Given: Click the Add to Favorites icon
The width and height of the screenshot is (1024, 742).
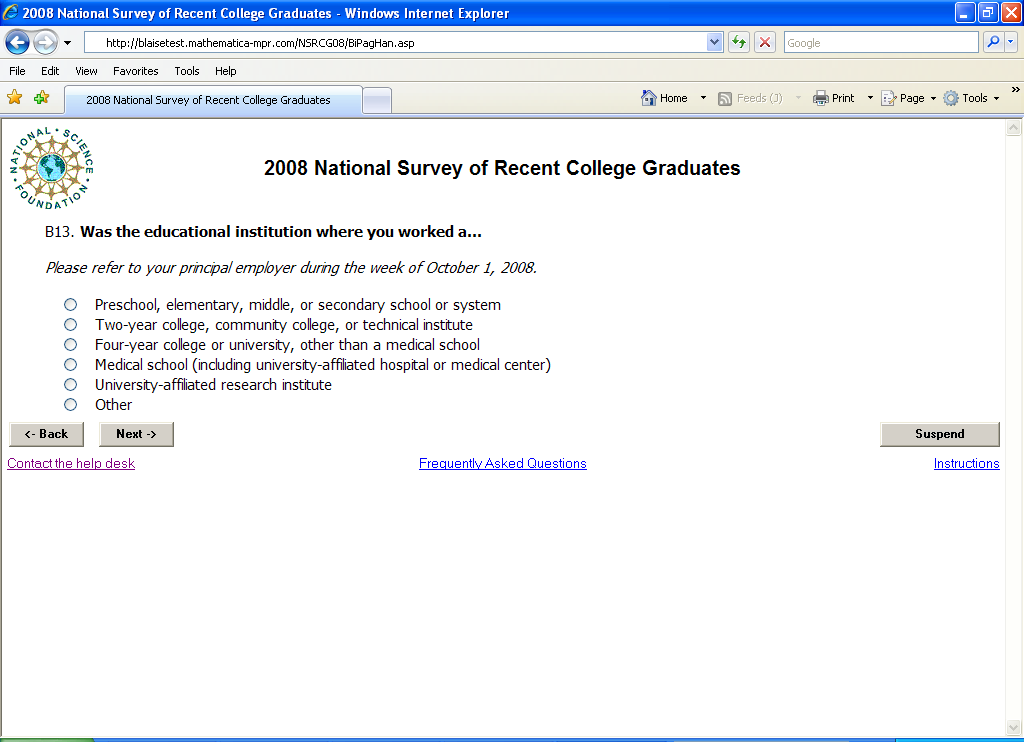Looking at the screenshot, I should (x=41, y=98).
